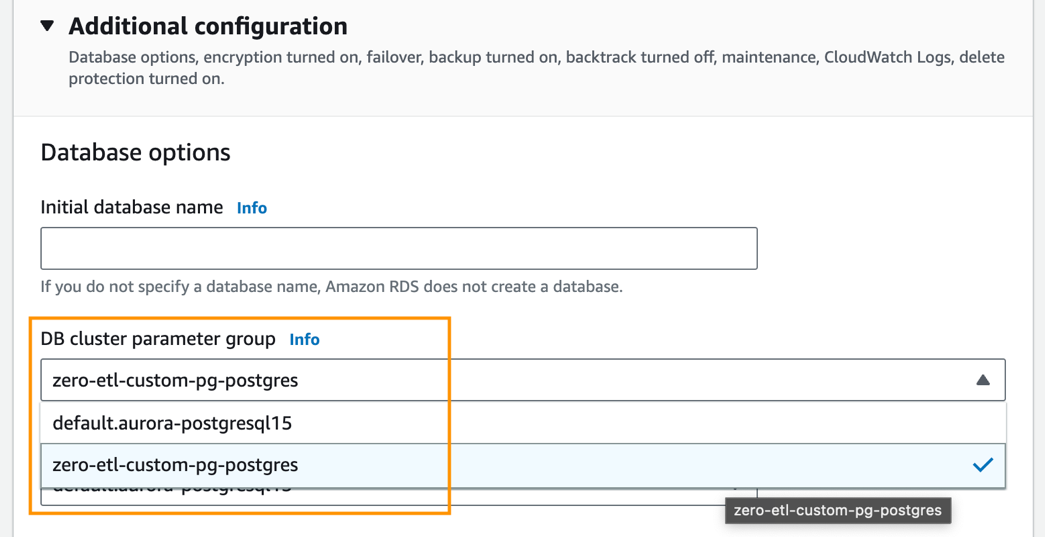The image size is (1045, 537).
Task: Open Info link for DB cluster parameter group
Action: click(x=304, y=340)
